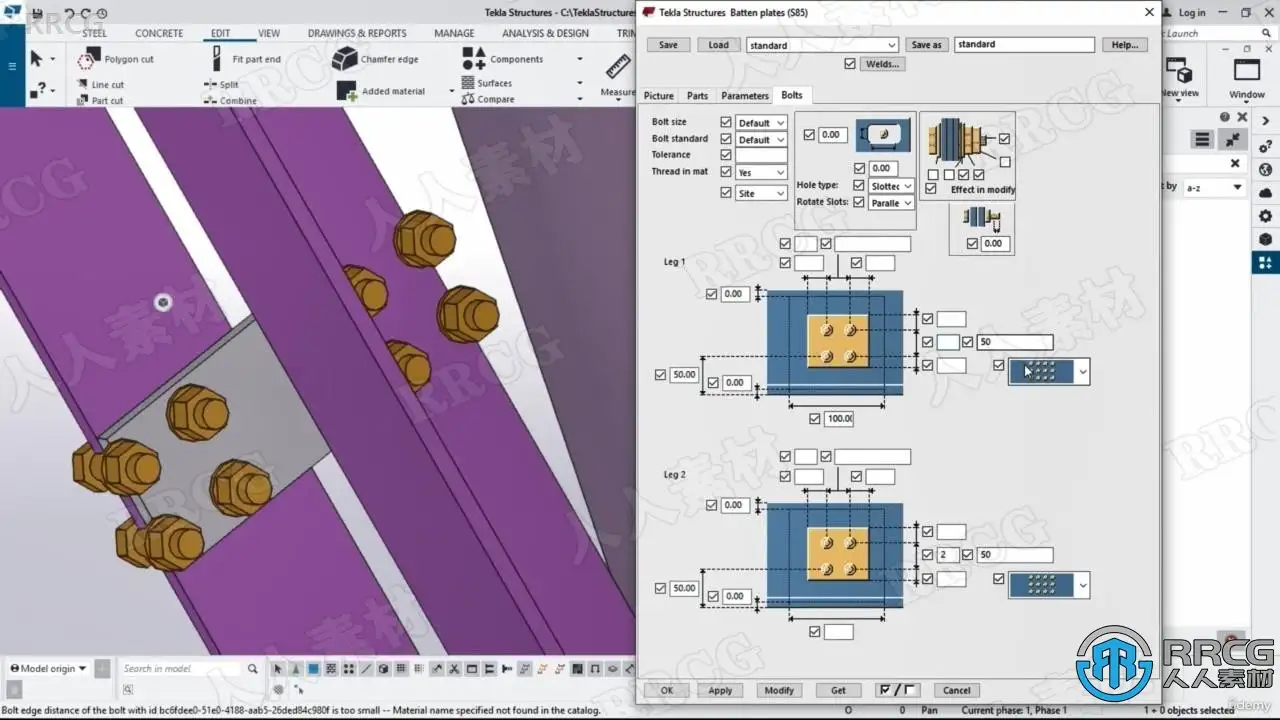Click the Save button in dialog
Viewport: 1280px width, 720px height.
coord(668,45)
